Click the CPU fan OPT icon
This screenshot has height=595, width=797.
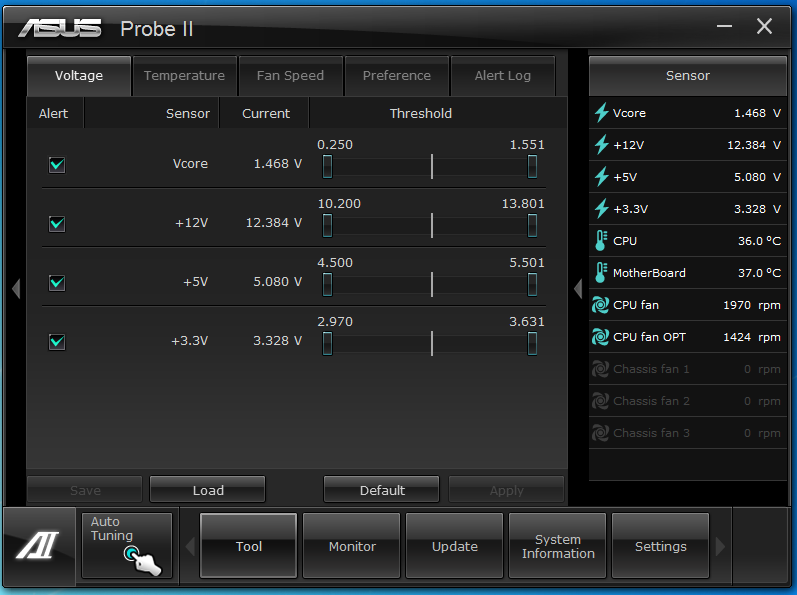coord(600,337)
